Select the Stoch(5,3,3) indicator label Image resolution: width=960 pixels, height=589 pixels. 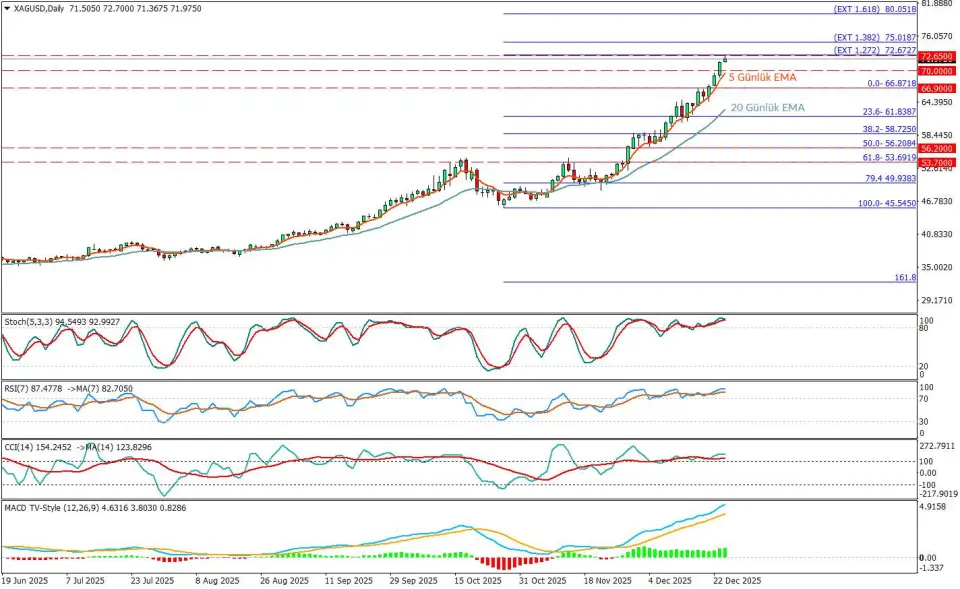pos(32,322)
